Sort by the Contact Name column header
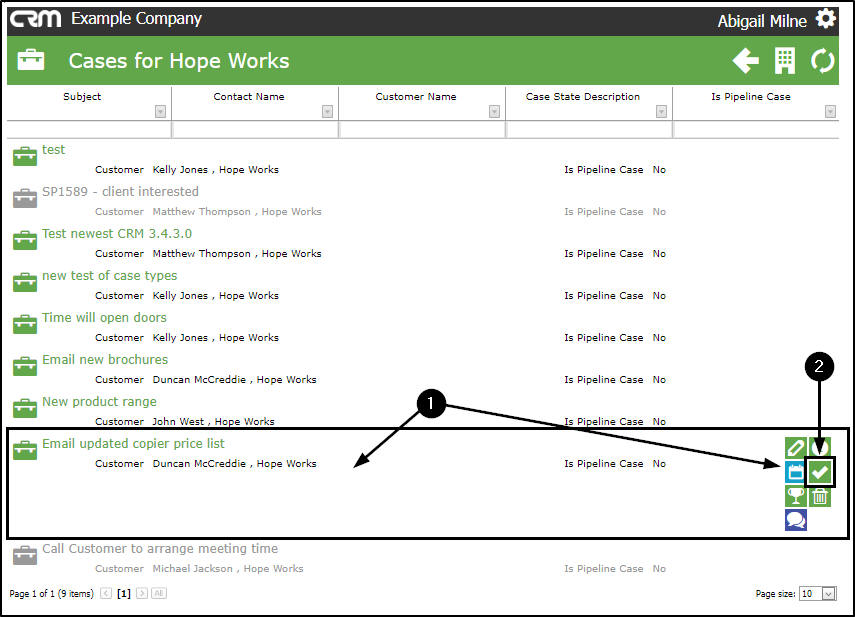Image resolution: width=855 pixels, height=617 pixels. (249, 96)
